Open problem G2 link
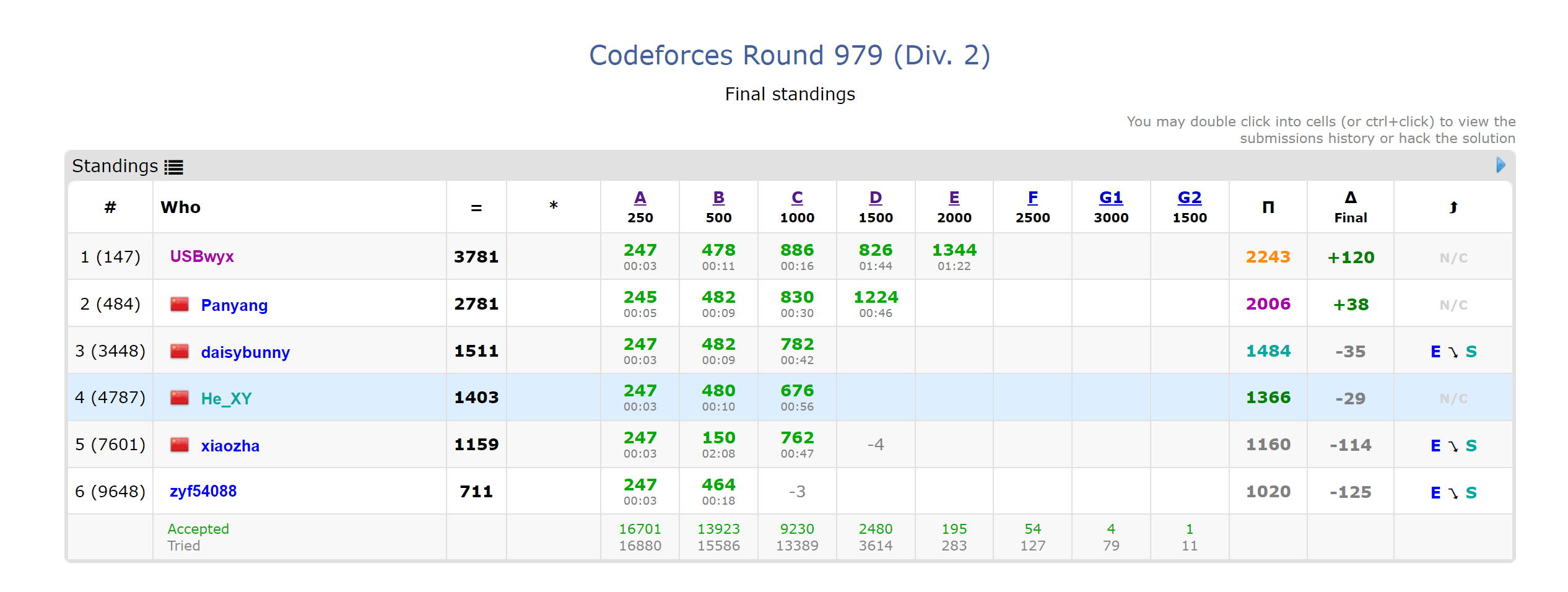1568x592 pixels. point(1189,198)
